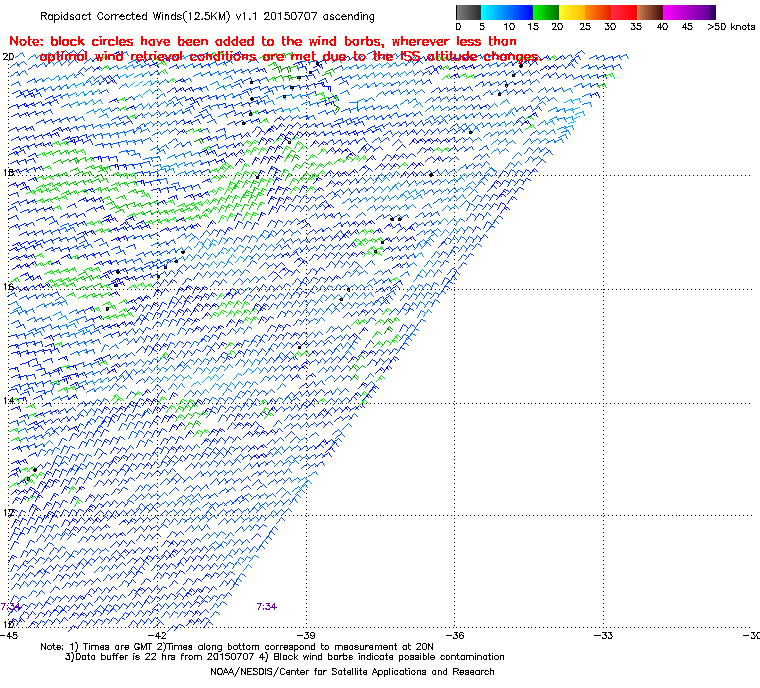Click the brown 35-40 knots color segment
This screenshot has height=688, width=760.
pyautogui.click(x=650, y=12)
